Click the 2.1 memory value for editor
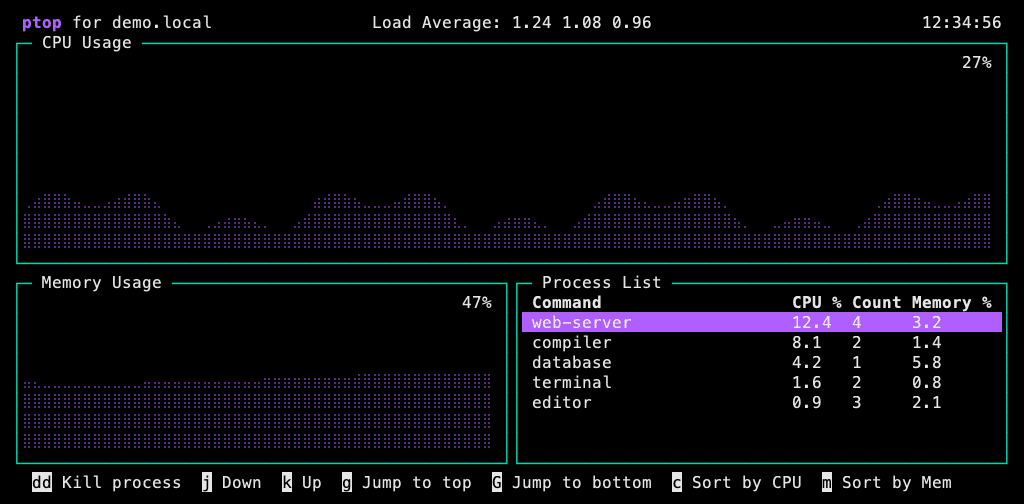 point(927,402)
